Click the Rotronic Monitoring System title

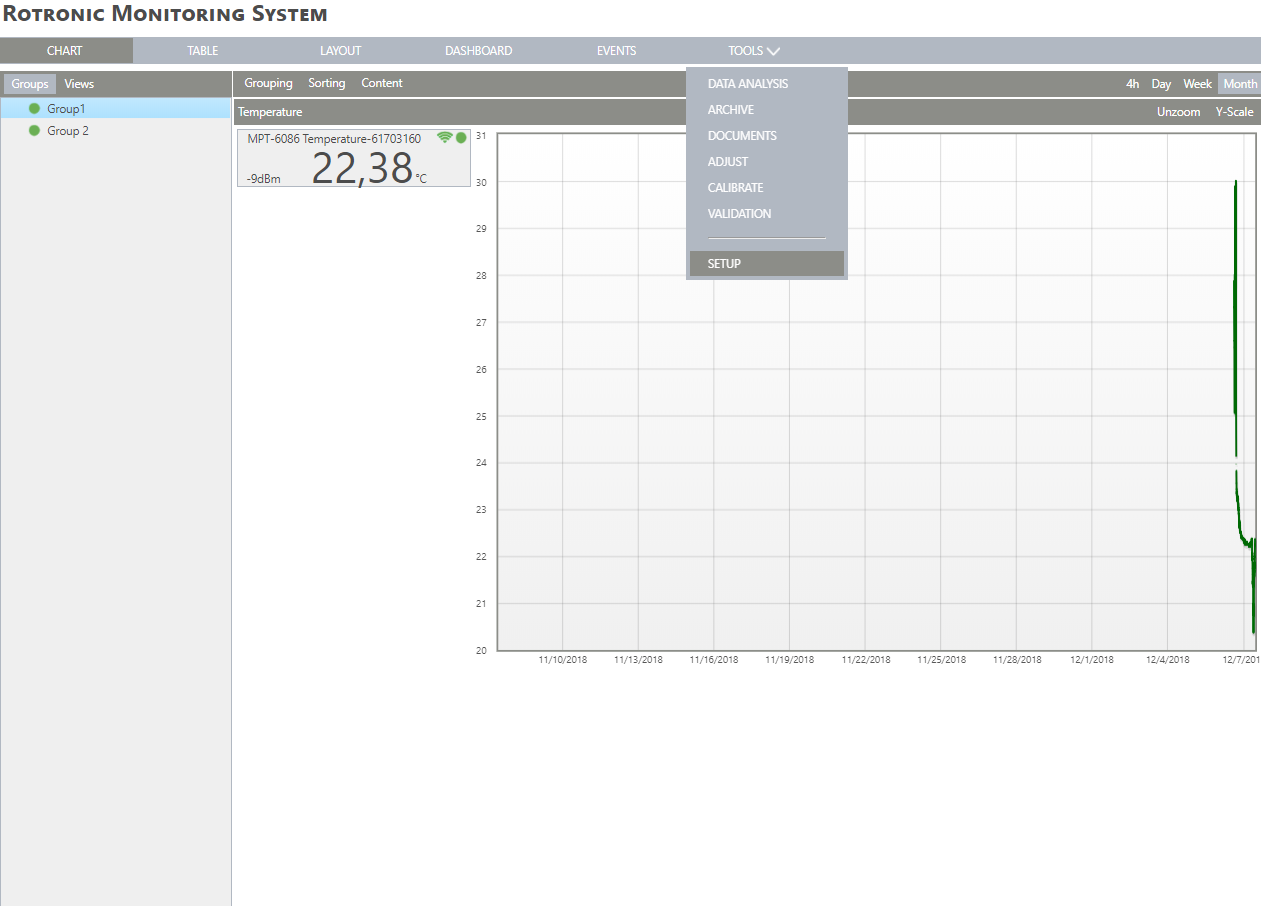pos(165,15)
